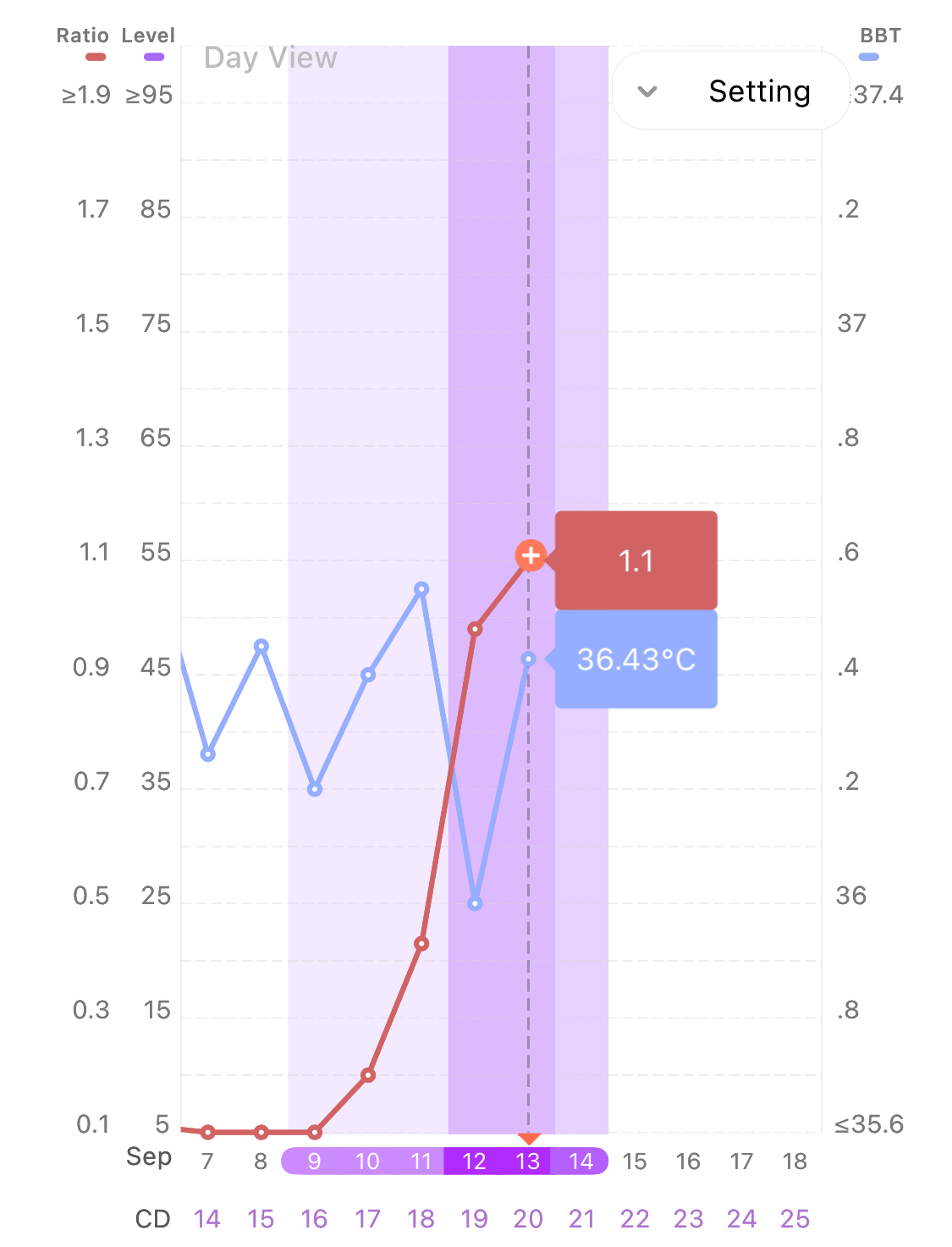Viewport: 952px width, 1247px height.
Task: Click the blue 36.43°C temperature tooltip
Action: coord(636,659)
